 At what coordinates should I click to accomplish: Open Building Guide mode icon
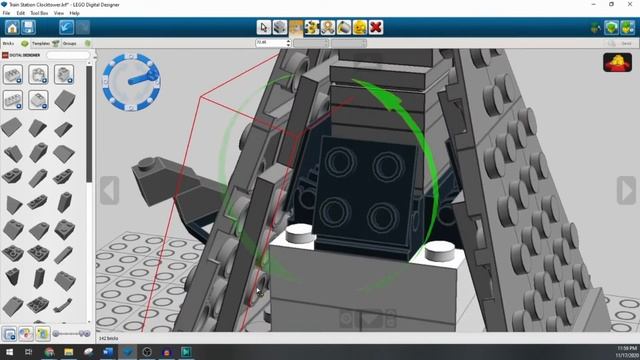[x=627, y=28]
